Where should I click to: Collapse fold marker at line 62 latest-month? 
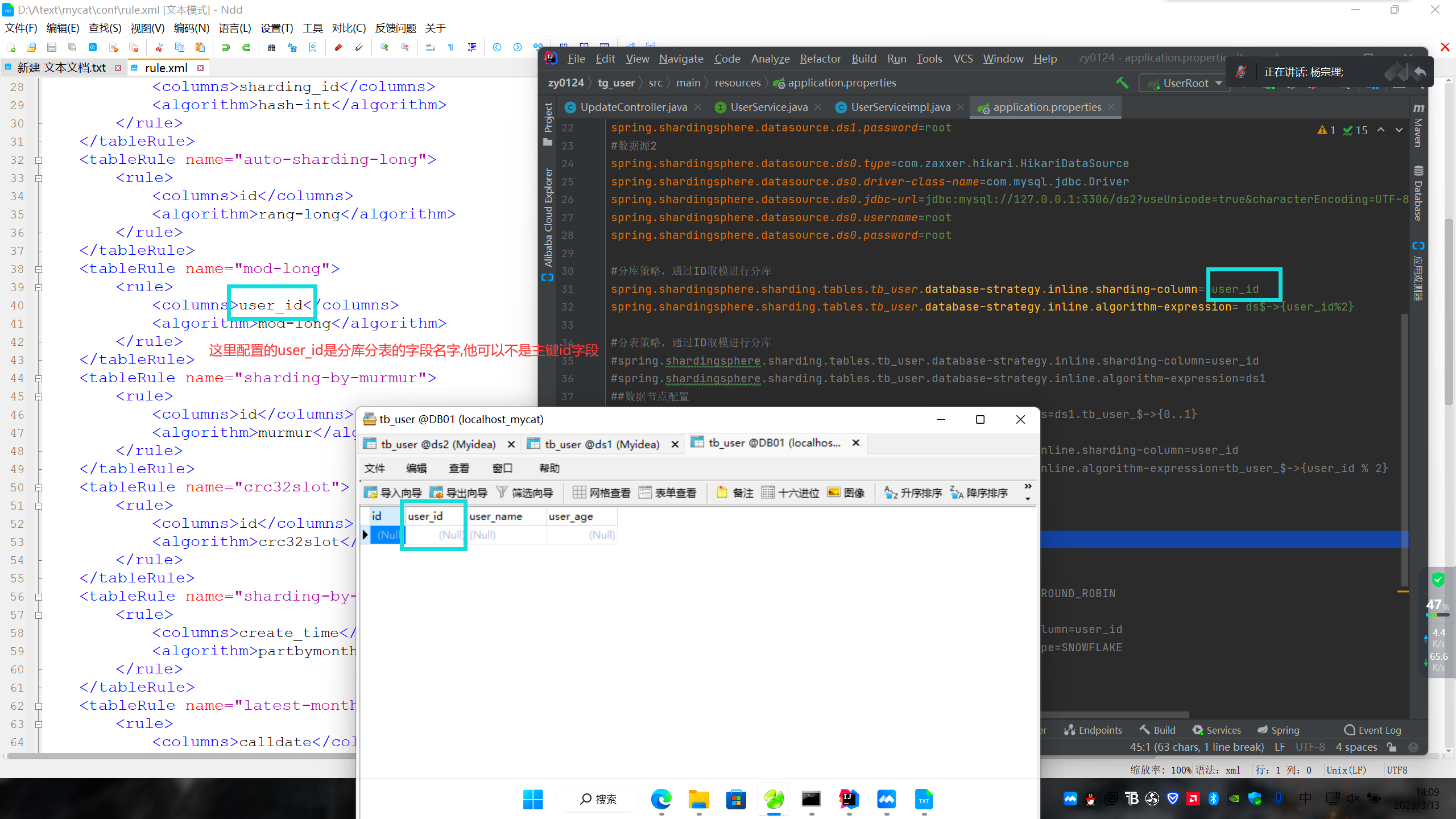(x=39, y=706)
